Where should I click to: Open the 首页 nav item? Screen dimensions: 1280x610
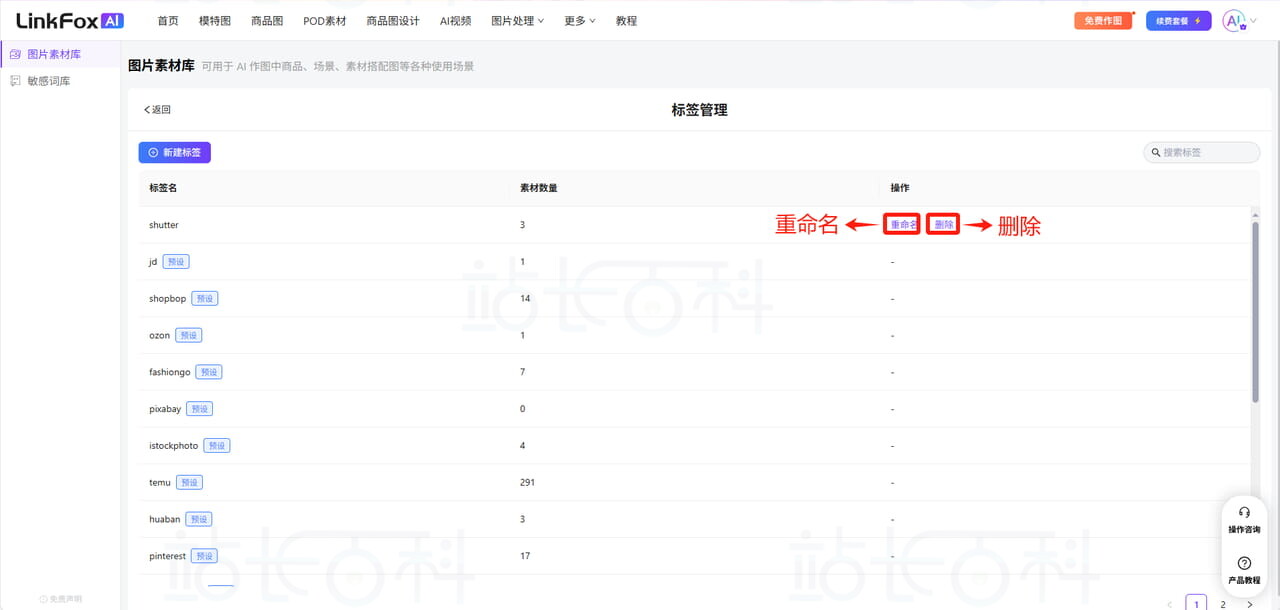pyautogui.click(x=168, y=21)
